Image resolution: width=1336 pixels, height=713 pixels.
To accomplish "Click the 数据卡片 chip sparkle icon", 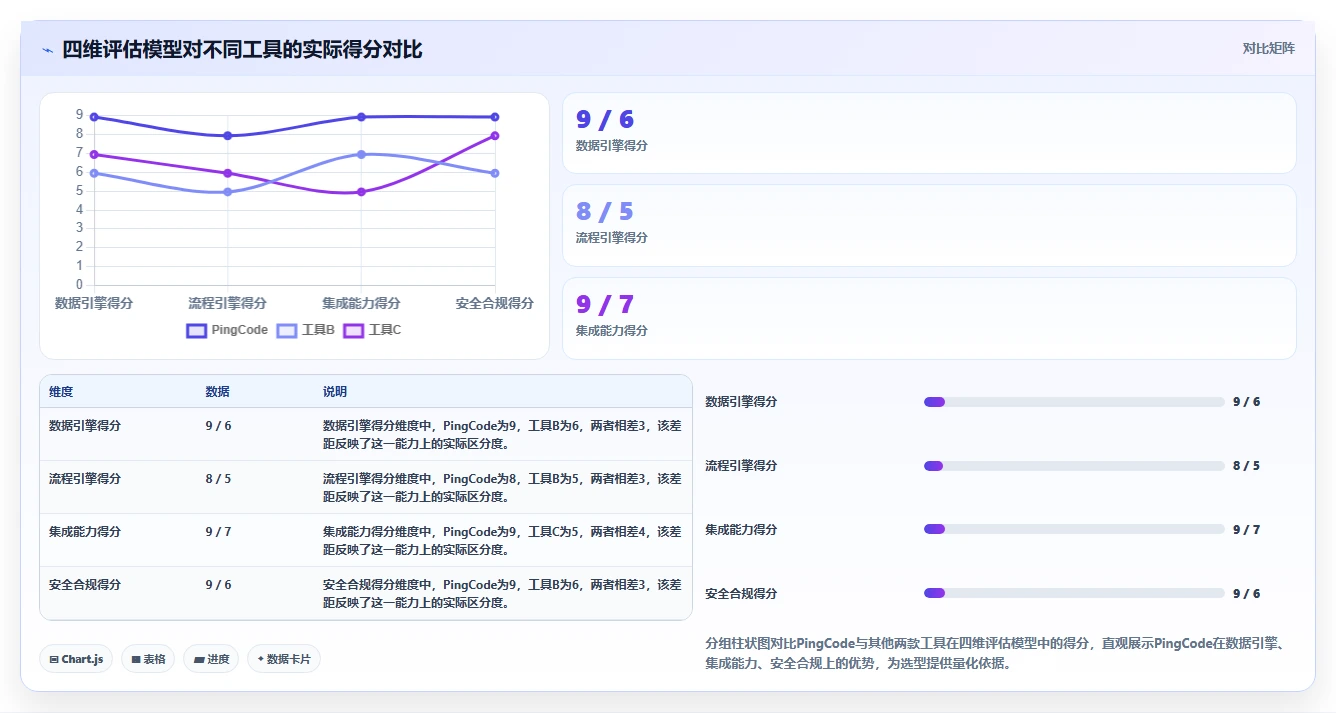I will (x=260, y=659).
